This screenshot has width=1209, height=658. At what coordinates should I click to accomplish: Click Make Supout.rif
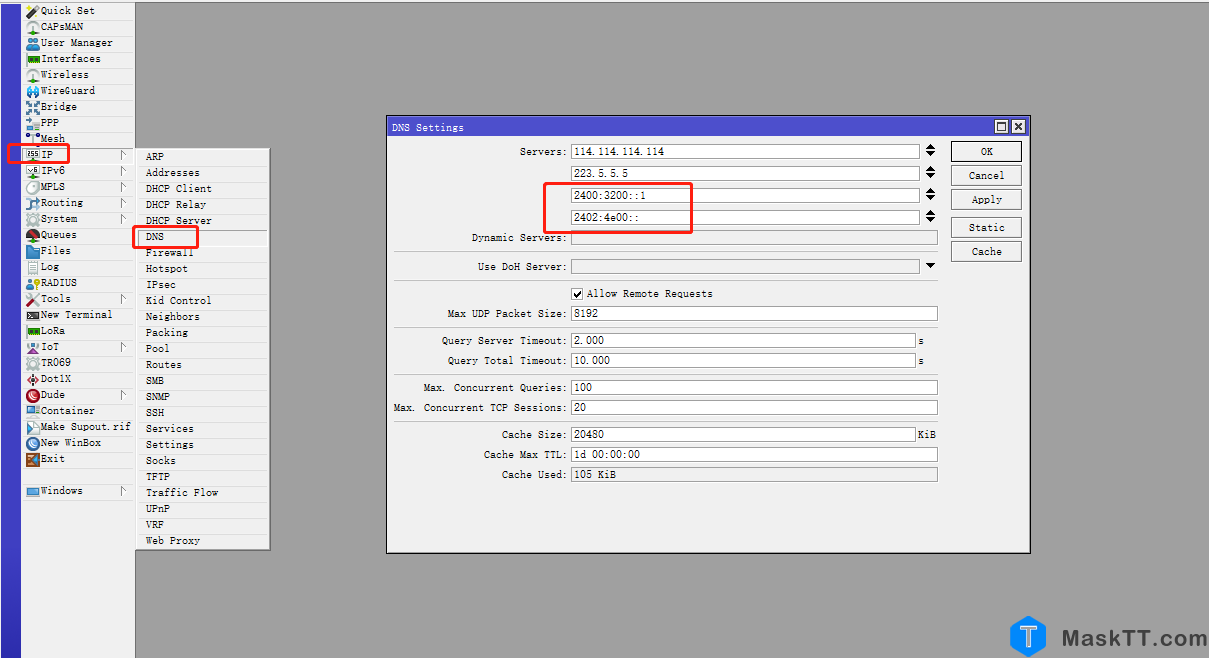coord(75,426)
